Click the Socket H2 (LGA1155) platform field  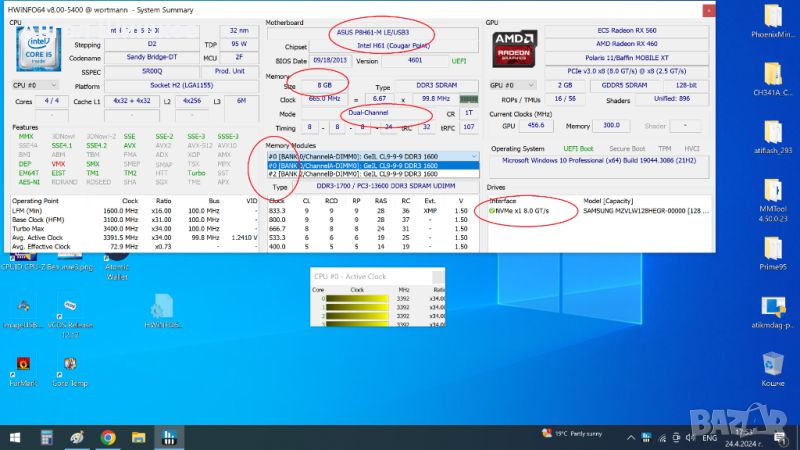coord(182,86)
